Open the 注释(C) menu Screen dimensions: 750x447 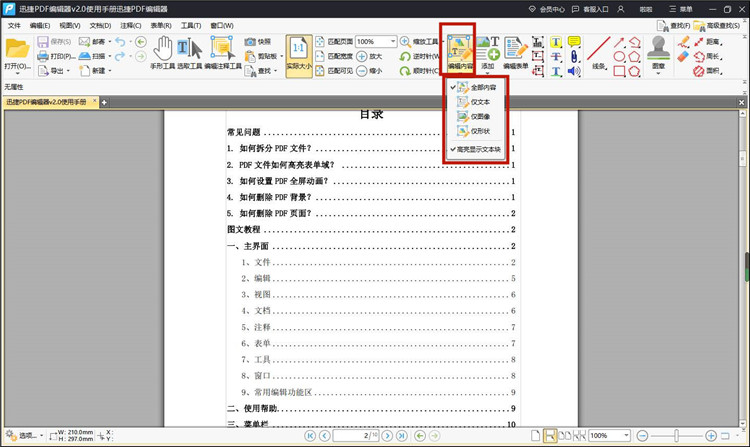click(x=131, y=25)
